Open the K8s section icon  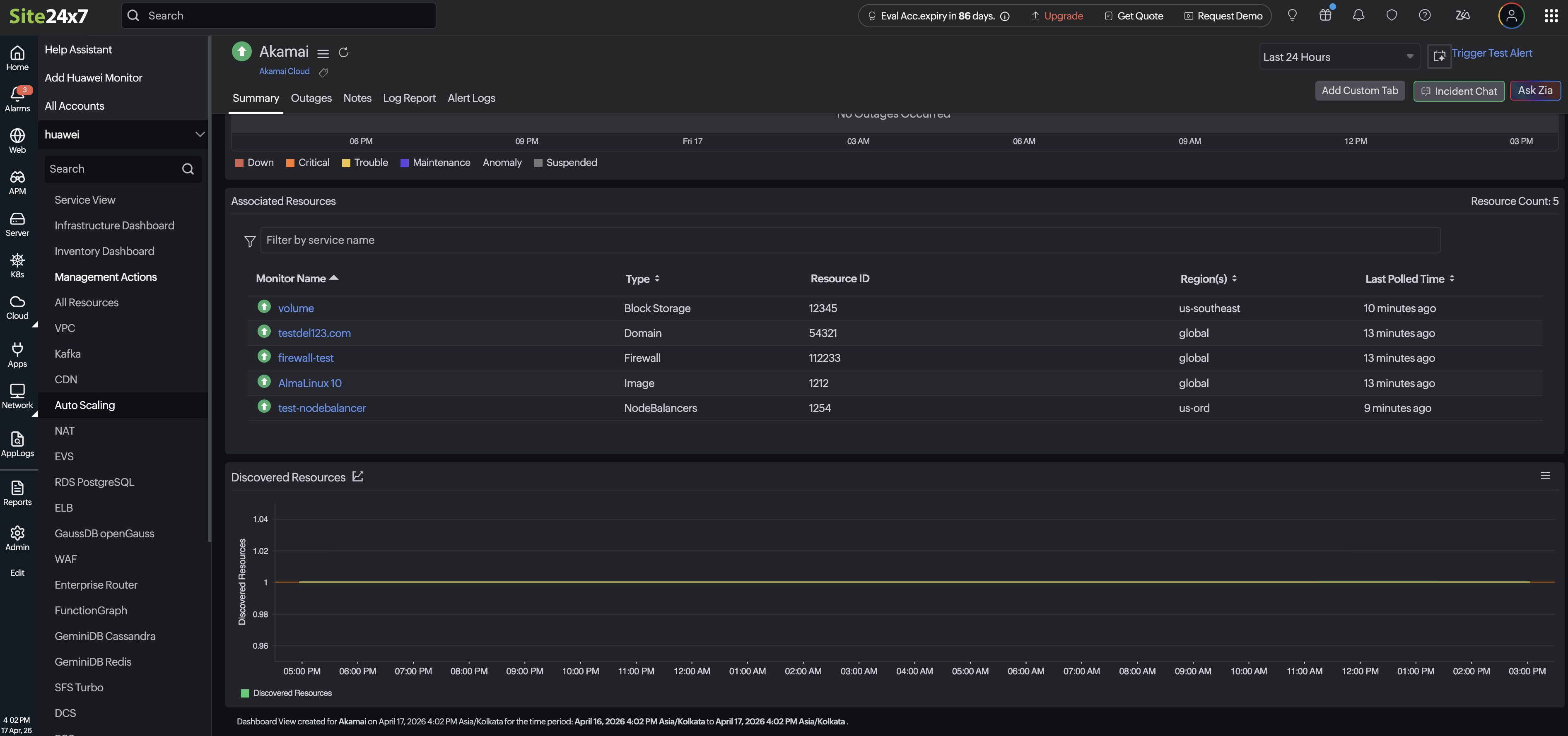click(17, 265)
